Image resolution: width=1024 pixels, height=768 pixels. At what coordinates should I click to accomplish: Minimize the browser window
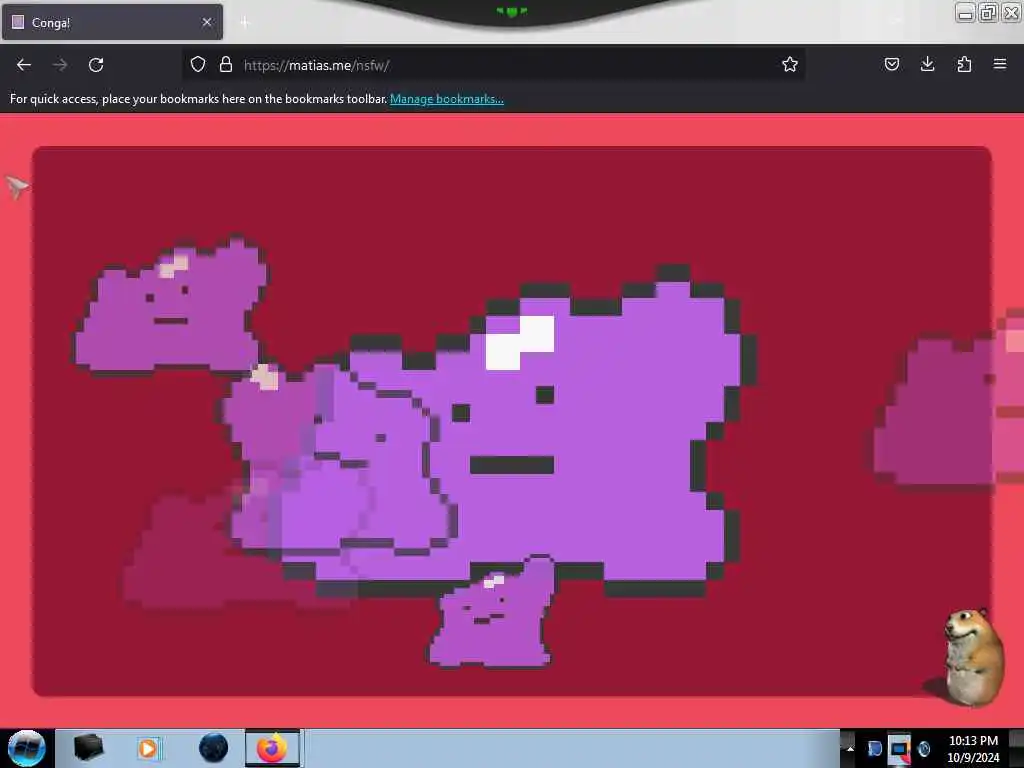(x=965, y=12)
